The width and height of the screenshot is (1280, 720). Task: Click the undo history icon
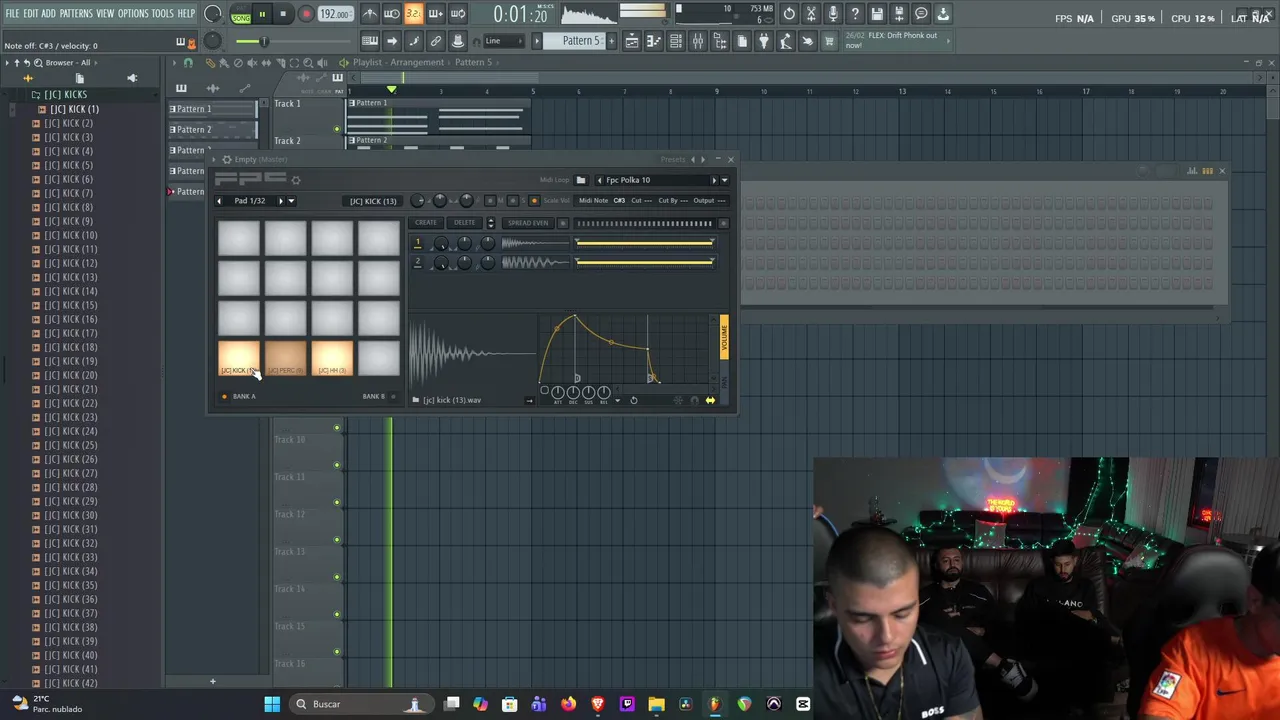coord(789,14)
